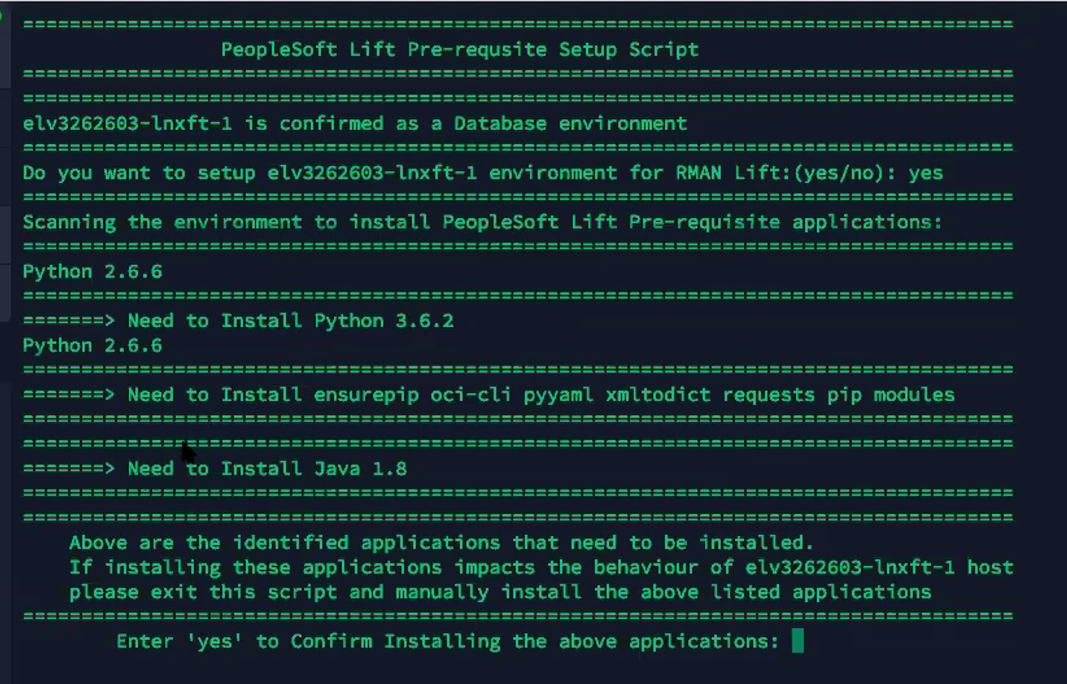Click the 'Enter 'yes' to Confirm Installing' prompt text

point(448,641)
